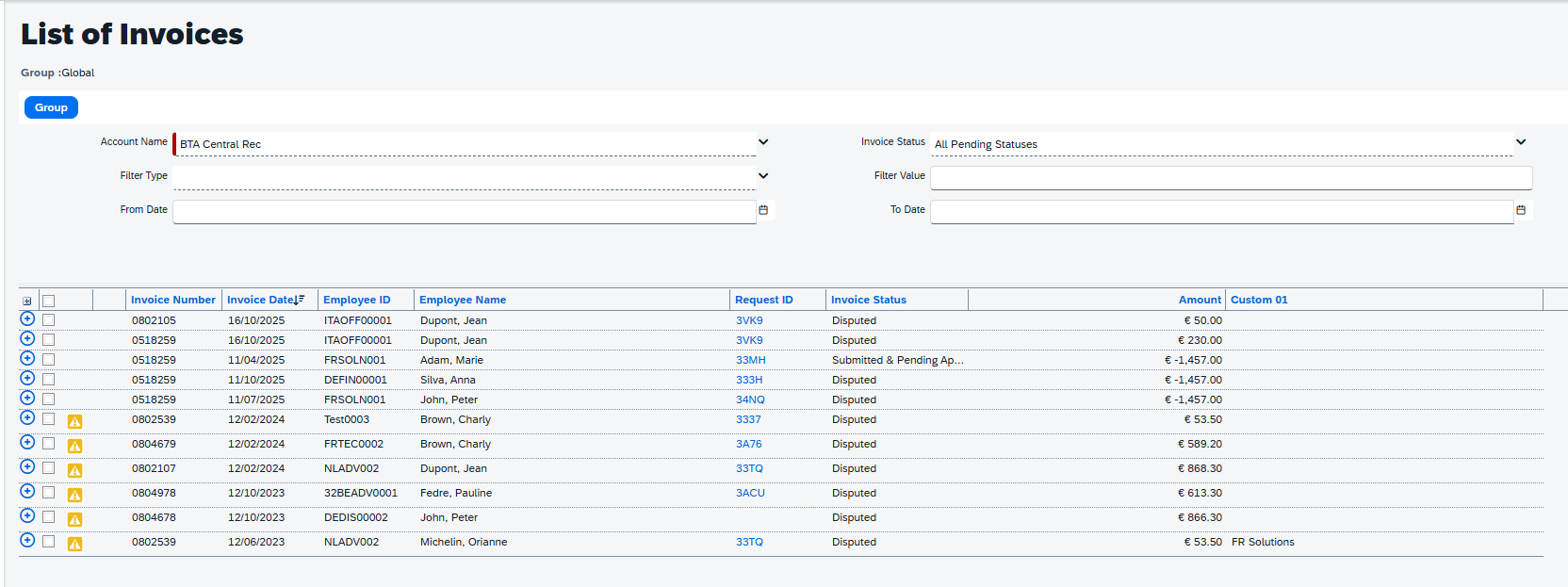Click the warning icon for invoice 0804678
1568x587 pixels.
click(x=74, y=519)
